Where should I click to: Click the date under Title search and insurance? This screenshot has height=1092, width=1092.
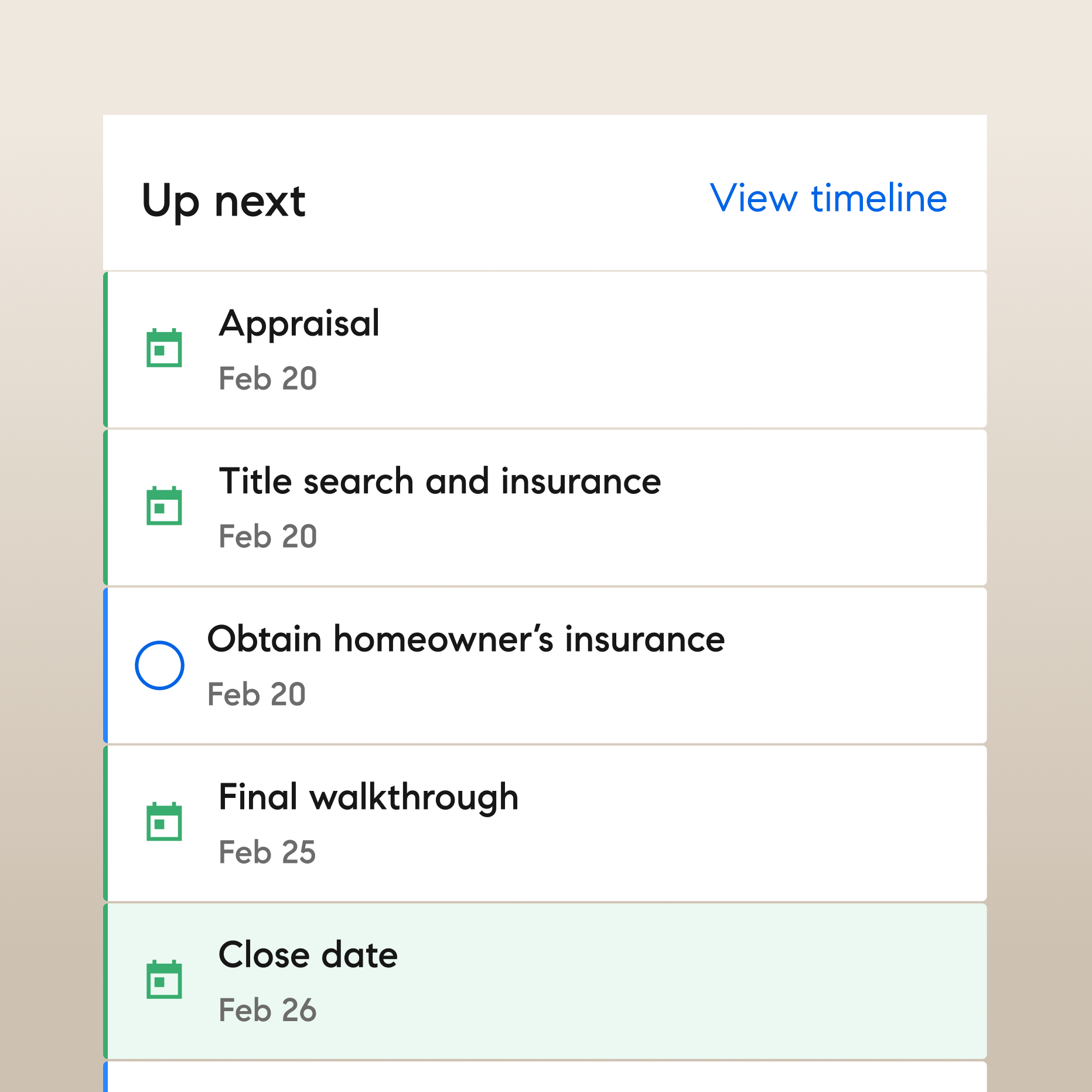[x=268, y=537]
